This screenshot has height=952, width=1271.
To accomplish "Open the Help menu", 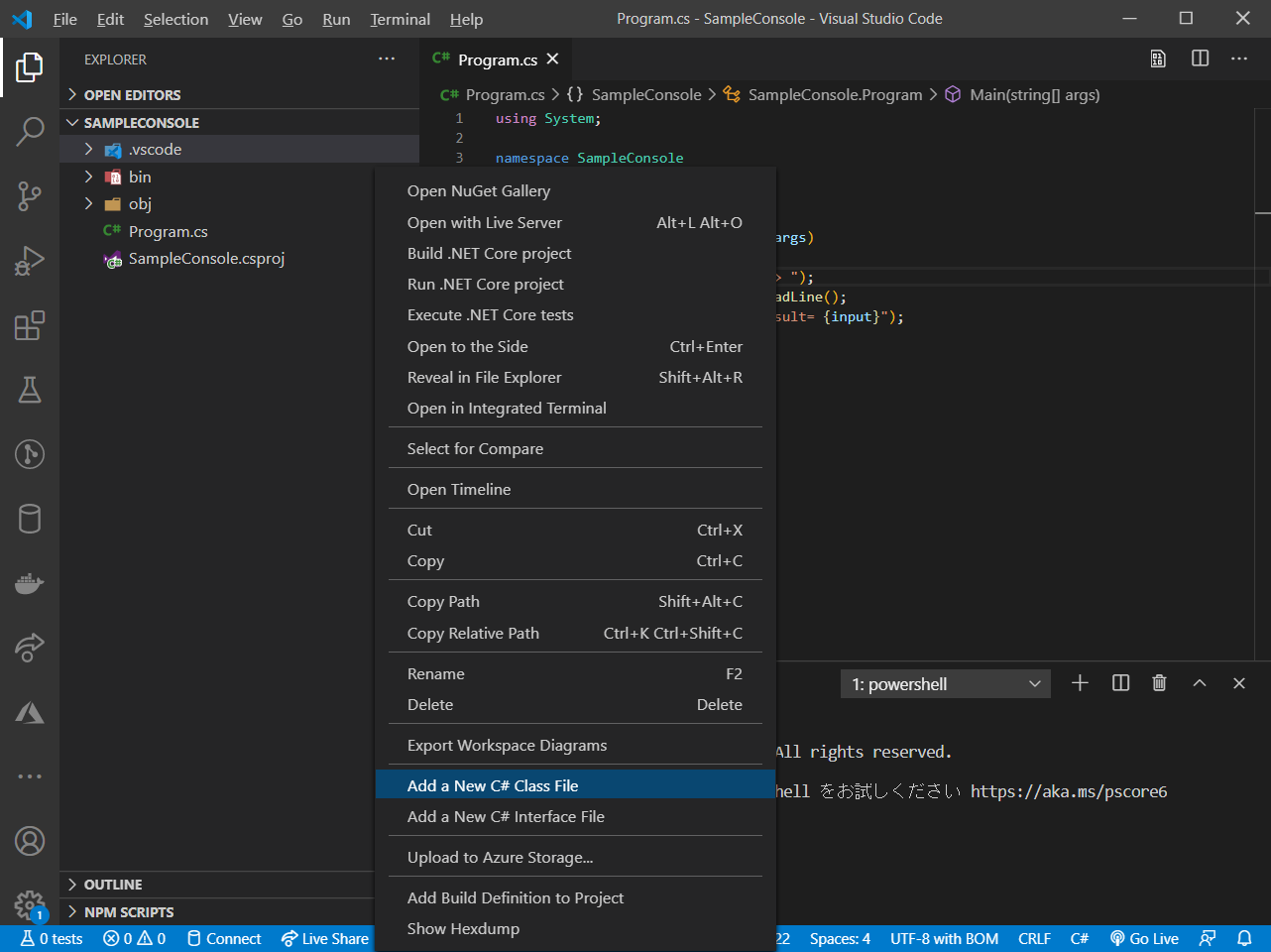I will [466, 19].
